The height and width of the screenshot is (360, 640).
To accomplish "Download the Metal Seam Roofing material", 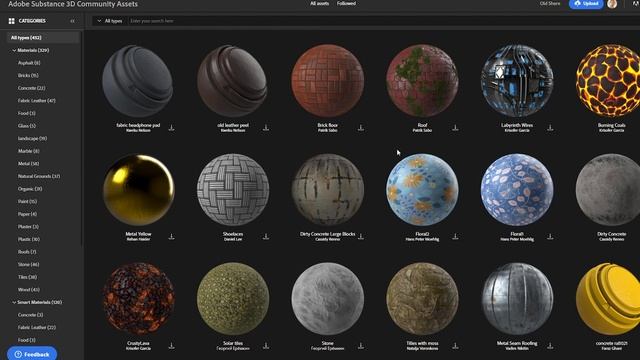I will pos(550,346).
